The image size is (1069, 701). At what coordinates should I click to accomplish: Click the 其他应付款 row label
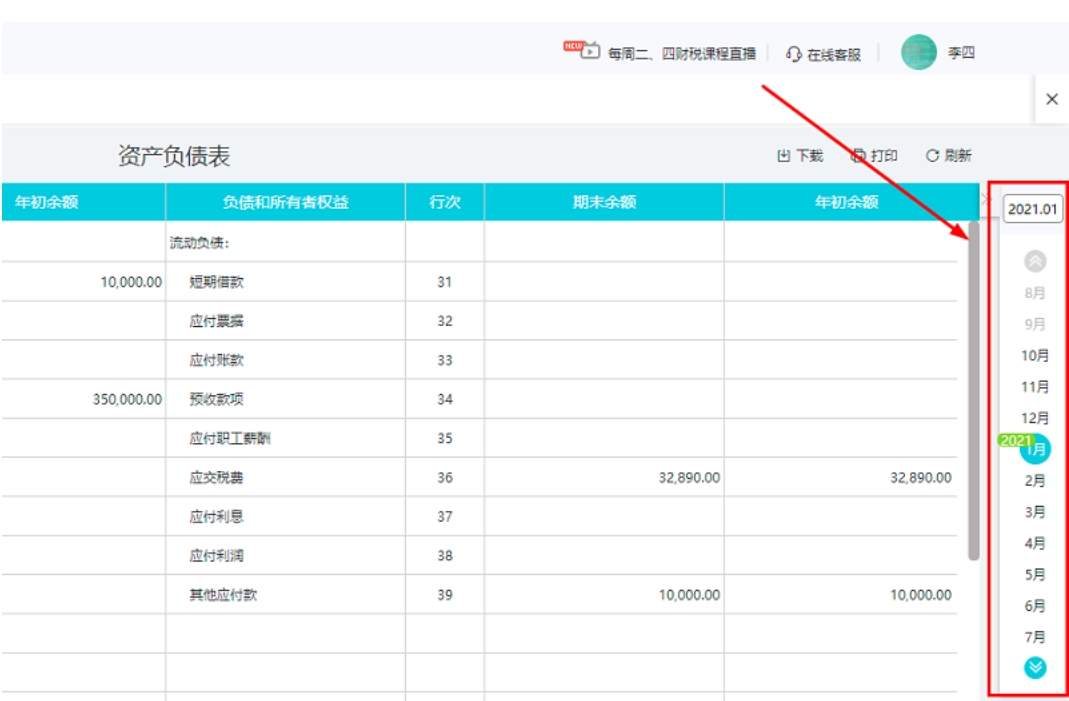[223, 595]
